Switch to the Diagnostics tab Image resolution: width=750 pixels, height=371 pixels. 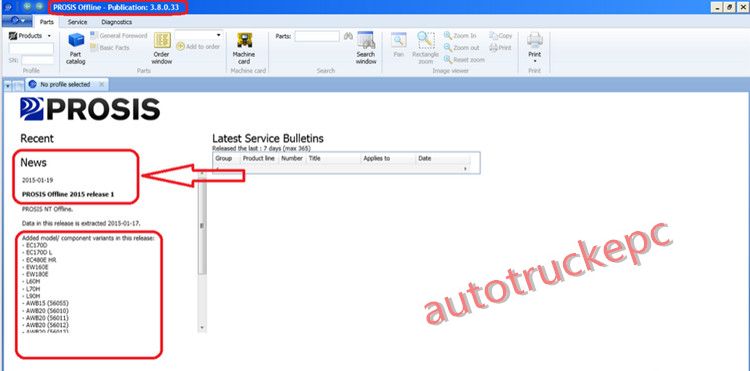pos(117,22)
